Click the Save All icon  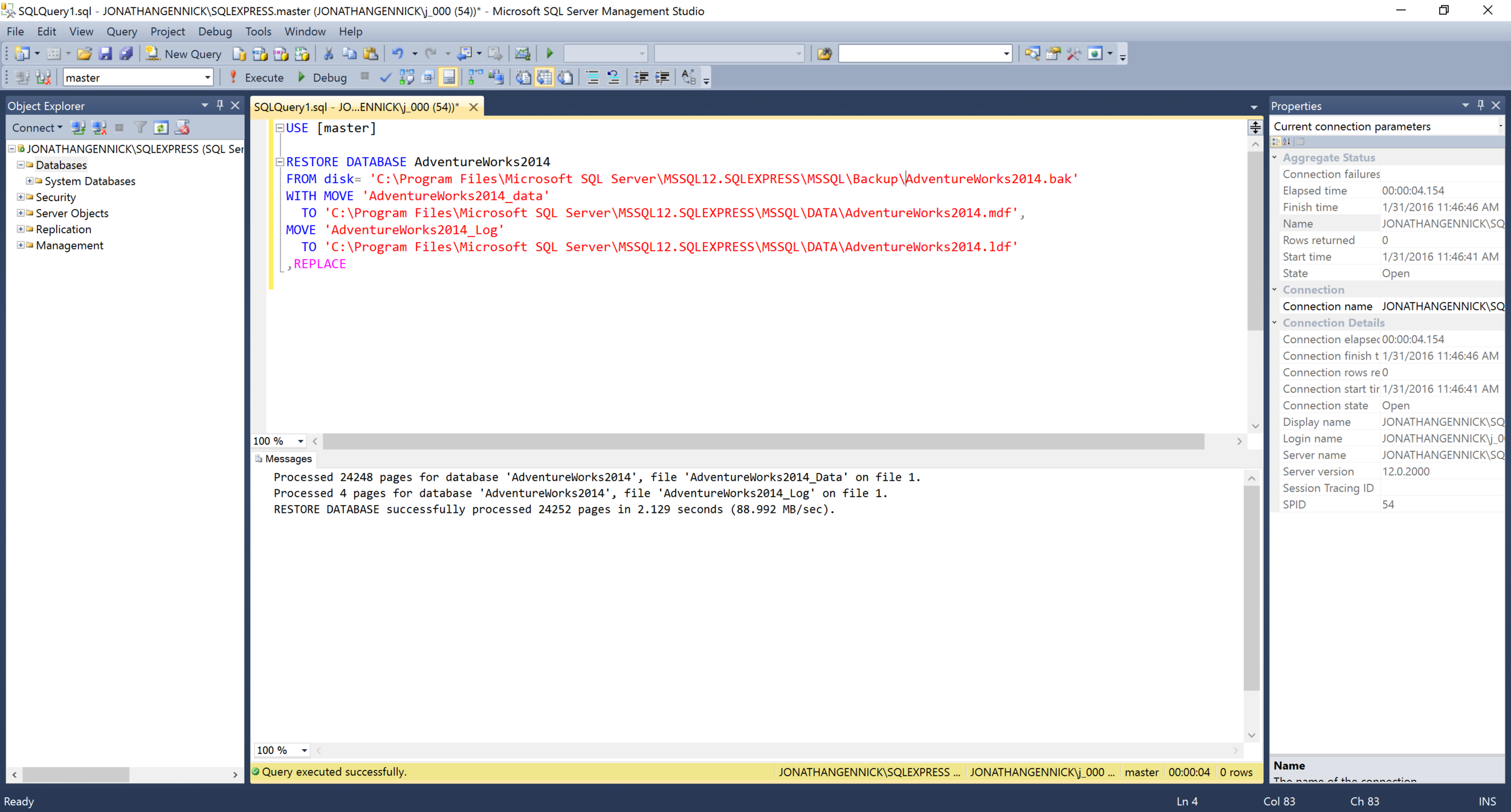[x=126, y=54]
